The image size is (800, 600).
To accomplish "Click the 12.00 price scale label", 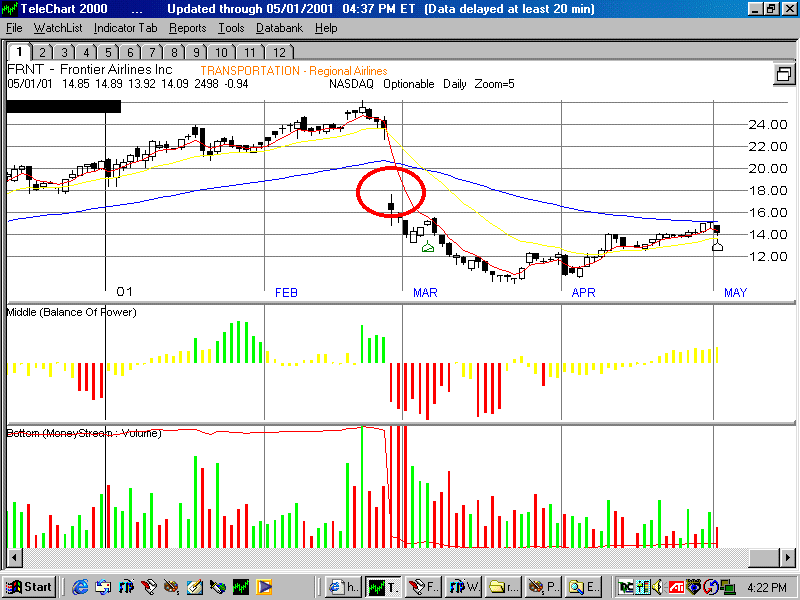I will 768,257.
